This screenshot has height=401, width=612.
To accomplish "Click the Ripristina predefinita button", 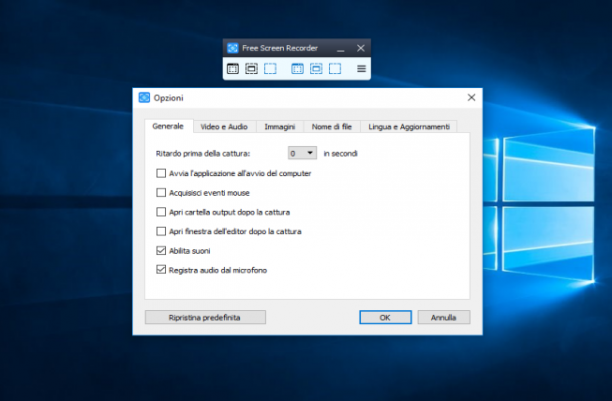I will pyautogui.click(x=205, y=317).
